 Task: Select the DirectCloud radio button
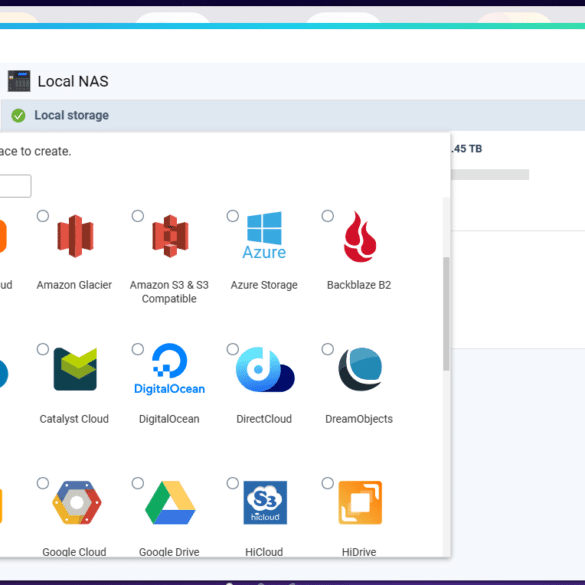233,349
